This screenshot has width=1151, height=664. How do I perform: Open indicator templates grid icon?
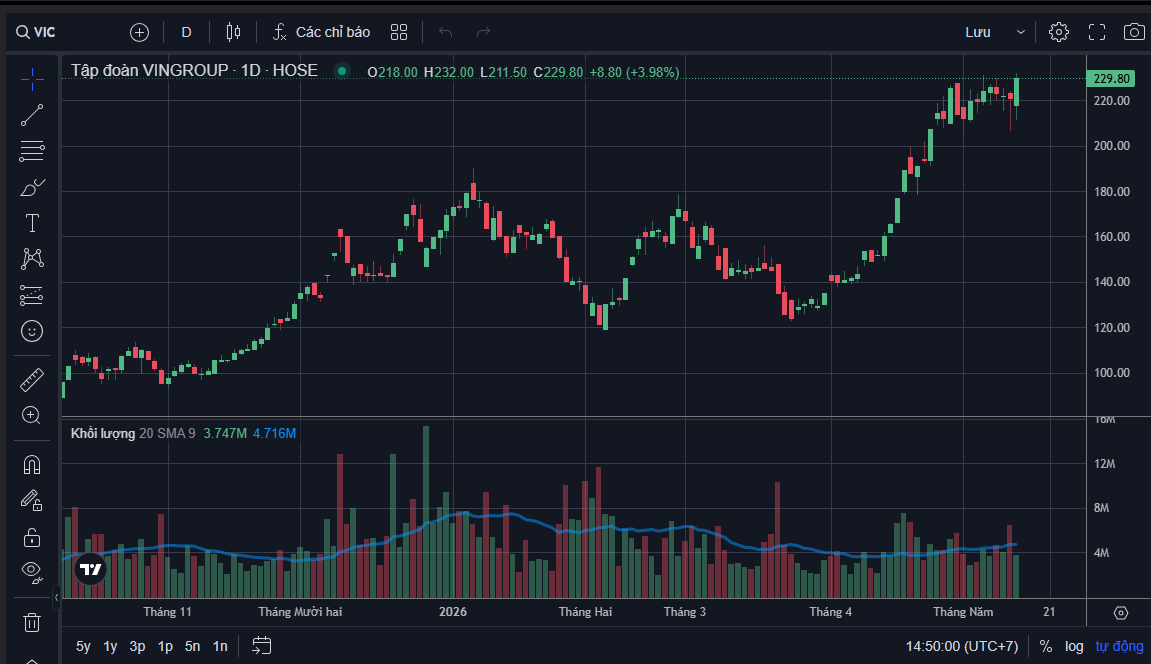[399, 32]
